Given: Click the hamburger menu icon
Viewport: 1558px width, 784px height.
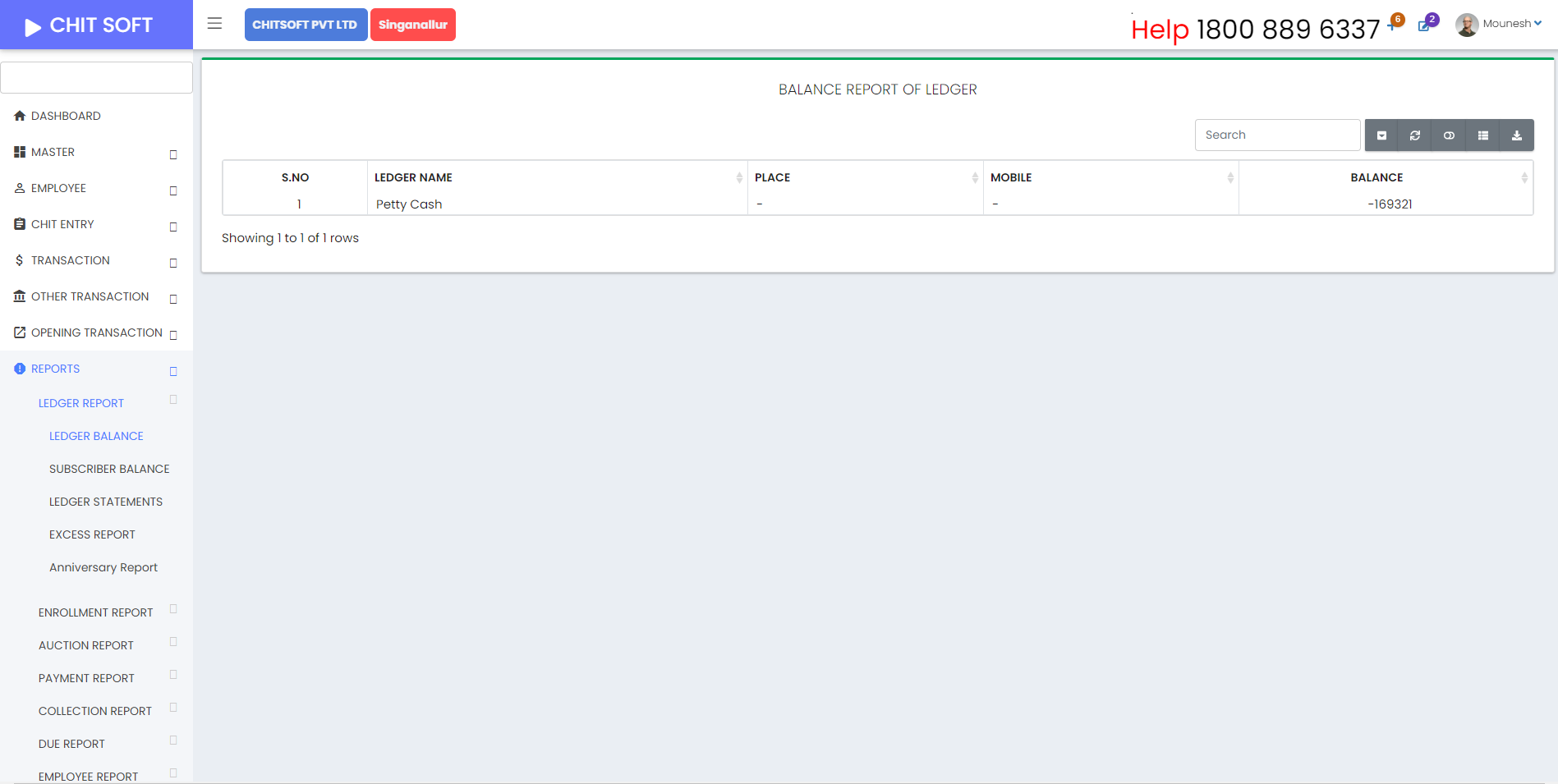Looking at the screenshot, I should point(214,24).
